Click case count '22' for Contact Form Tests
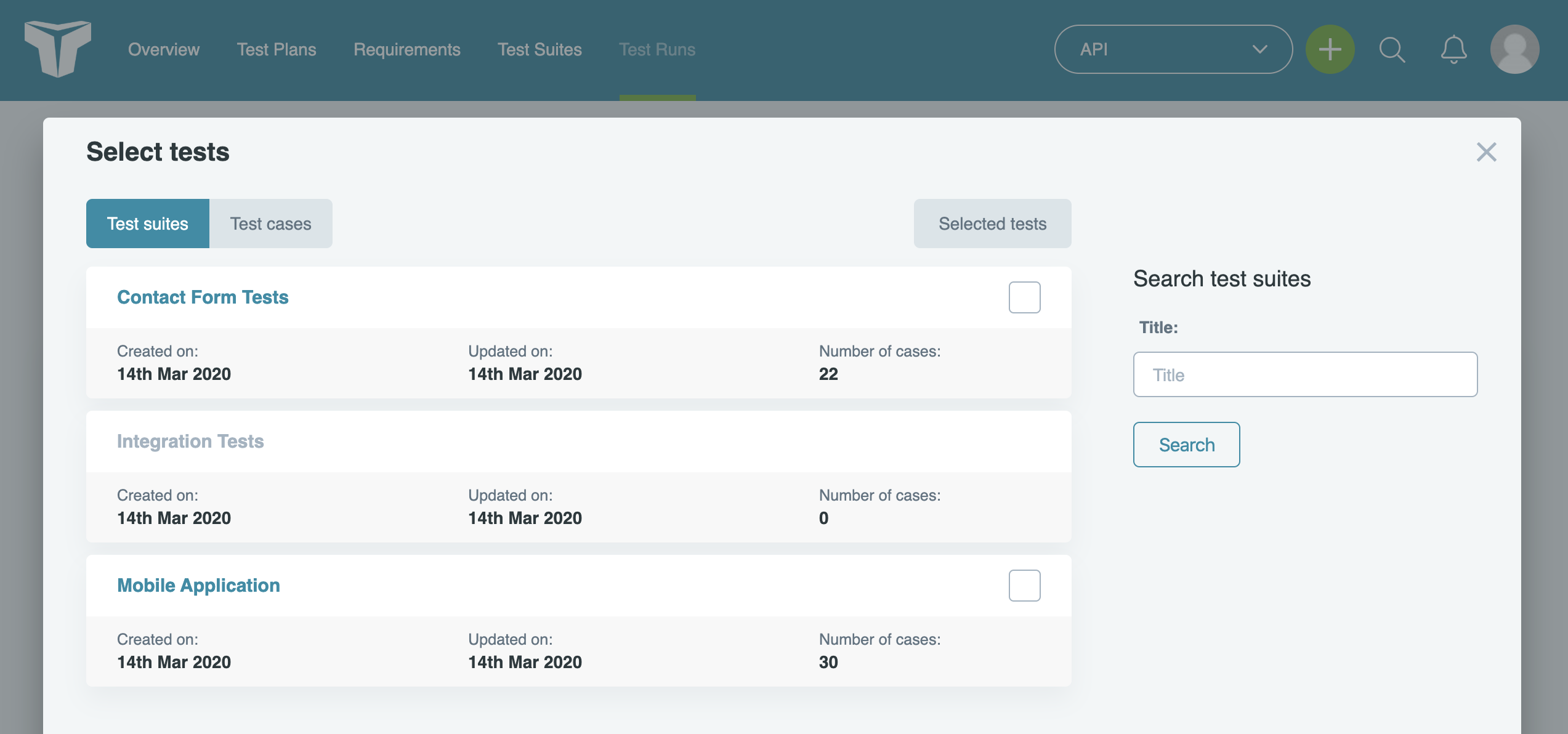Viewport: 1568px width, 734px height. pyautogui.click(x=828, y=374)
